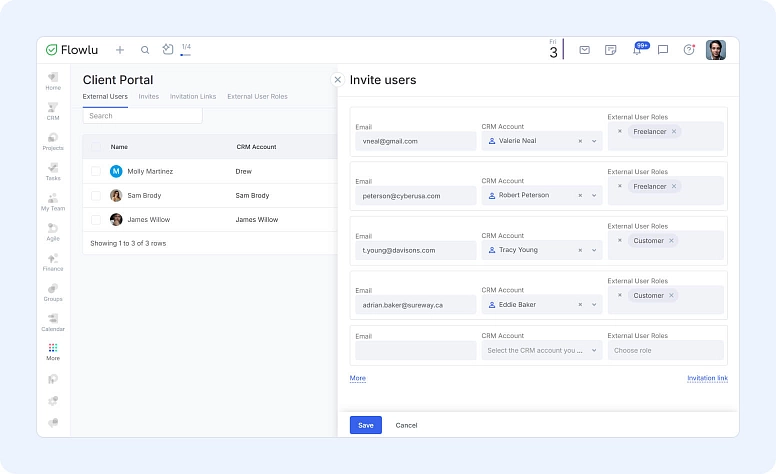Expand the Valerie Neal CRM Account dropdown
The height and width of the screenshot is (474, 776).
point(594,141)
